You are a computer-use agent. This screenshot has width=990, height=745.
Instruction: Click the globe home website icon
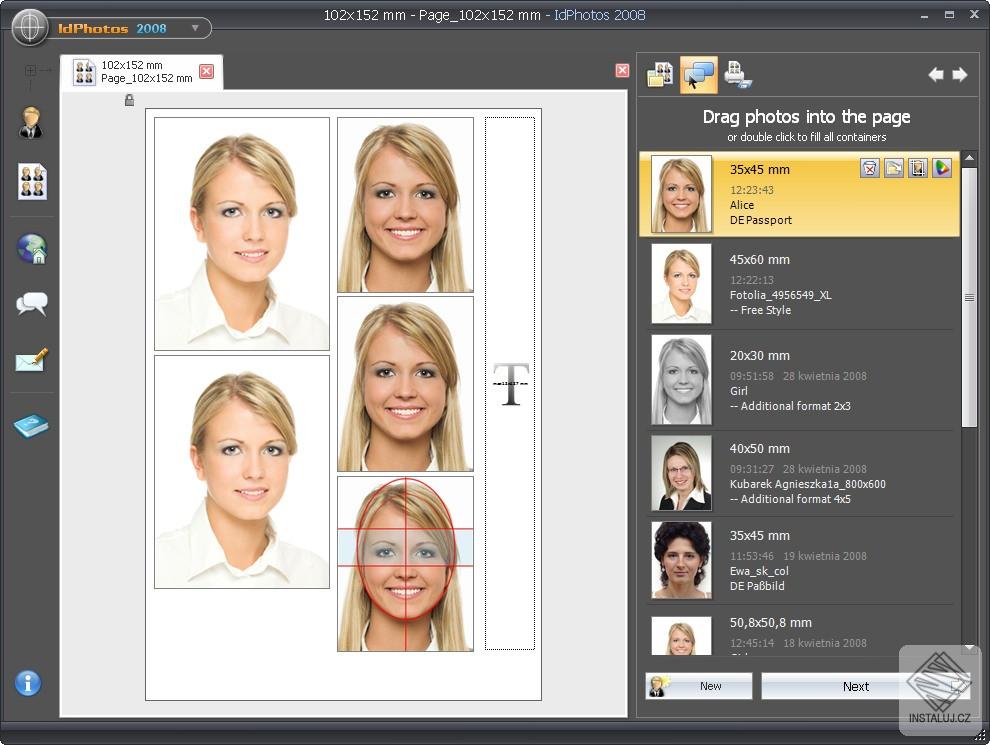click(32, 248)
